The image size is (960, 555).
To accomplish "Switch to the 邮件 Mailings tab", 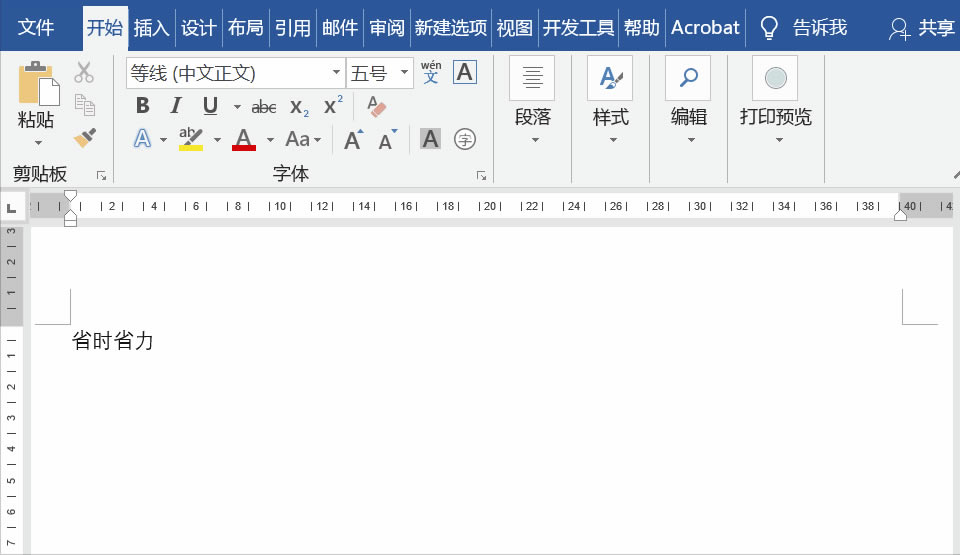I will coord(340,28).
